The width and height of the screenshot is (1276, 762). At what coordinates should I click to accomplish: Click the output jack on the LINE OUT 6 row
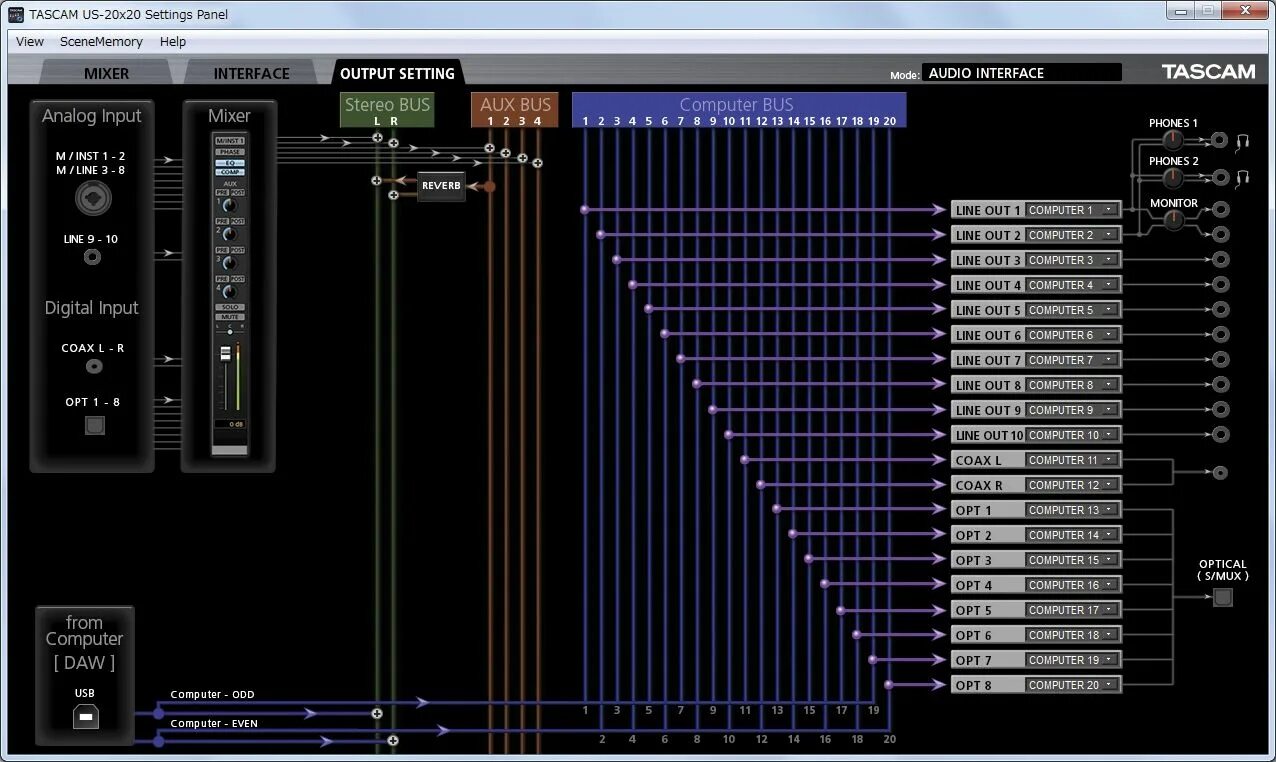click(1220, 334)
